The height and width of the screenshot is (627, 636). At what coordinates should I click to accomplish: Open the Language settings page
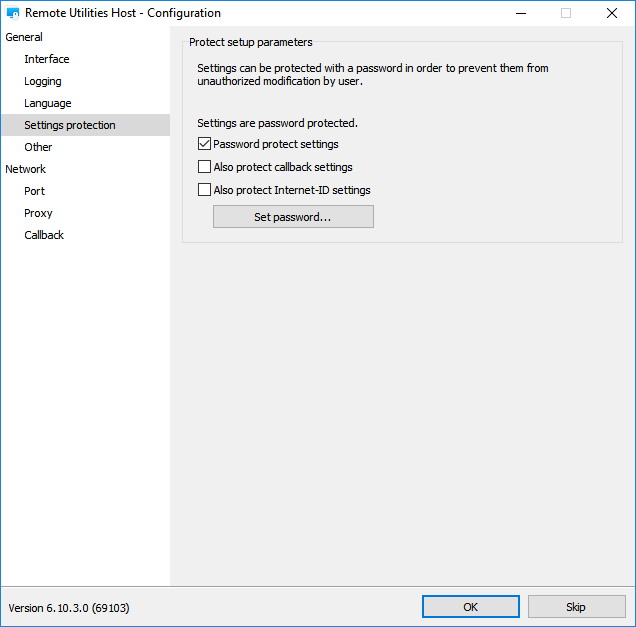point(48,103)
